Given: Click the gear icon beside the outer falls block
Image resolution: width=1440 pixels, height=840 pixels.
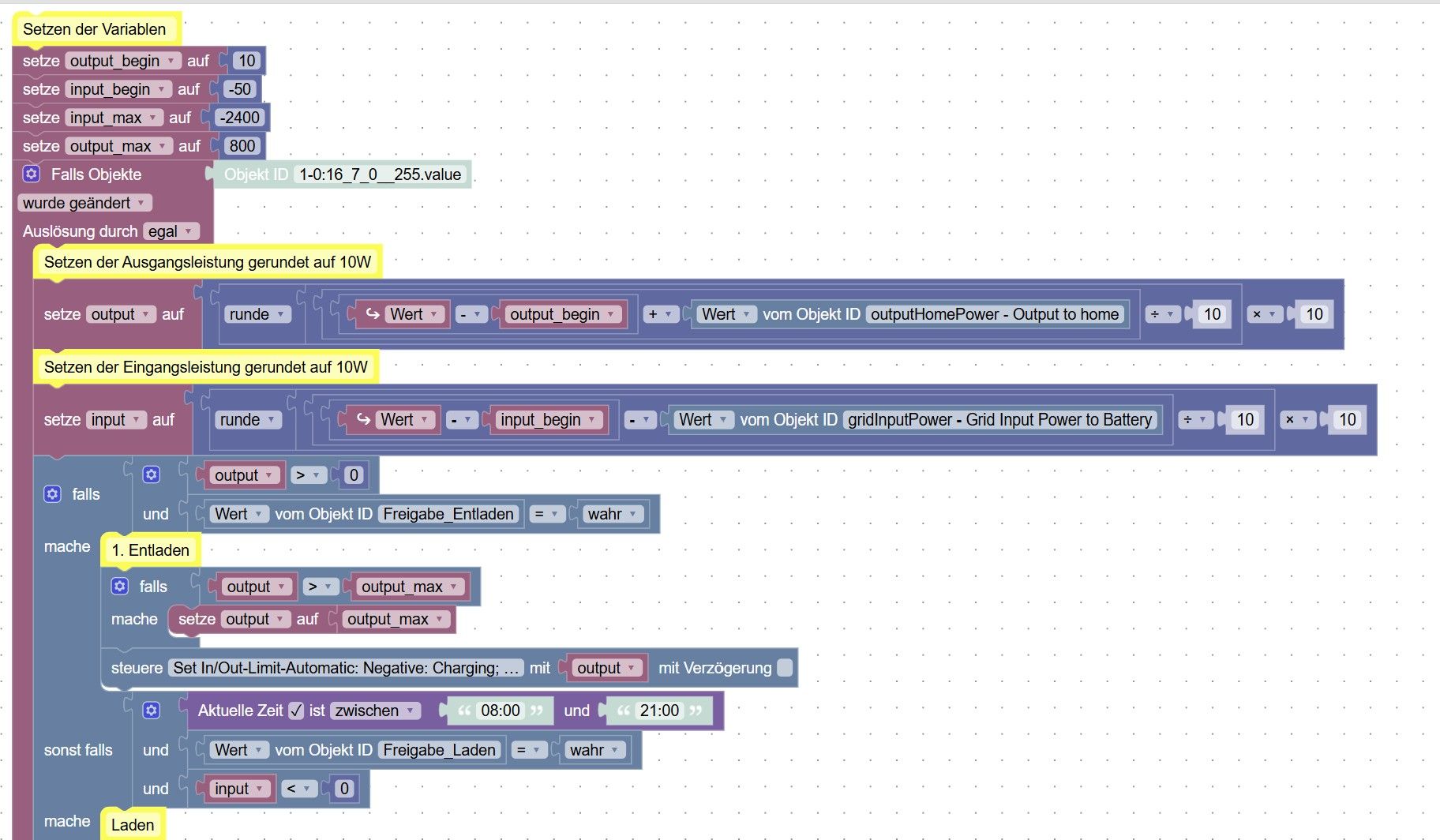Looking at the screenshot, I should point(52,494).
